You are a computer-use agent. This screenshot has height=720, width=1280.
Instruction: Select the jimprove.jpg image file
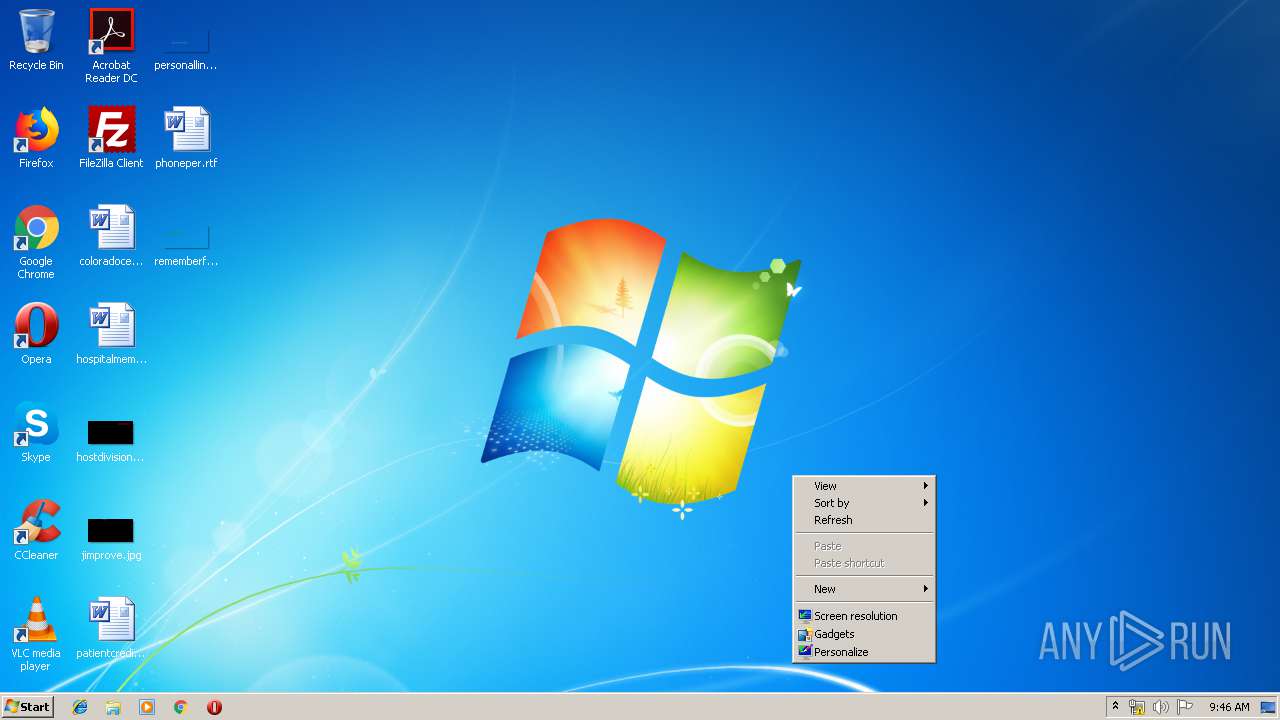[111, 539]
